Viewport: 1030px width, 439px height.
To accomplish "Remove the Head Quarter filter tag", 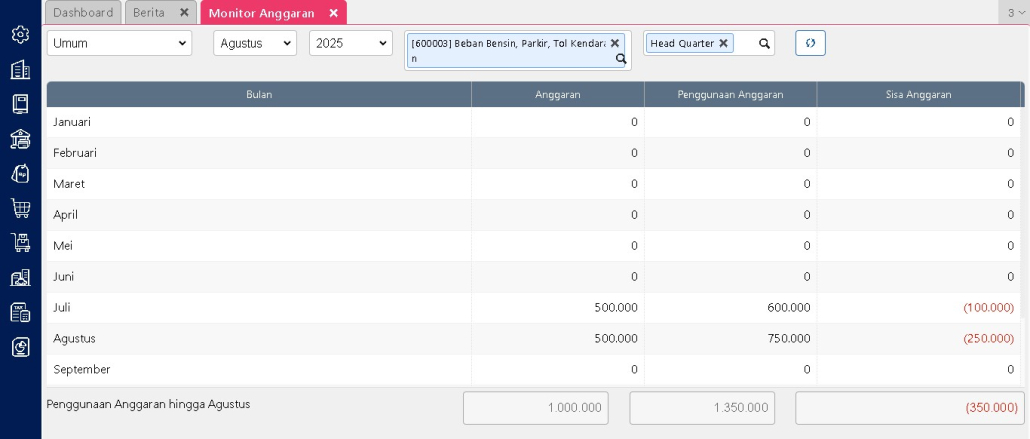I will [723, 43].
